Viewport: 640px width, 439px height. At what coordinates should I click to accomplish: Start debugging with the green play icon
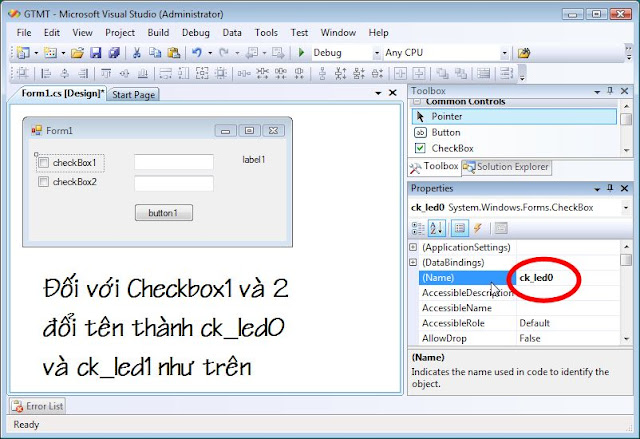pos(301,53)
